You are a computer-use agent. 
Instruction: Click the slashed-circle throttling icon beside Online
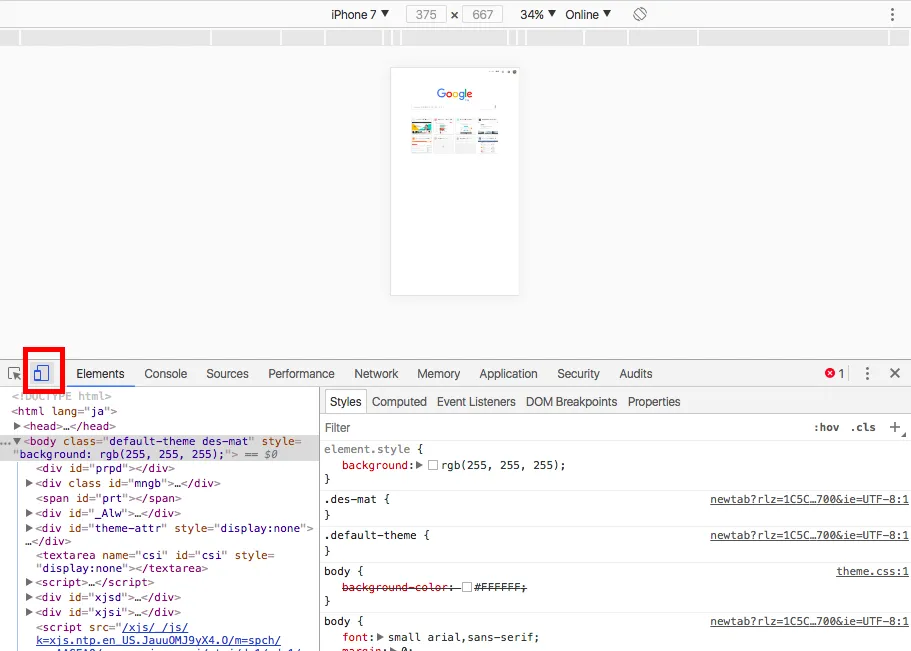click(640, 14)
